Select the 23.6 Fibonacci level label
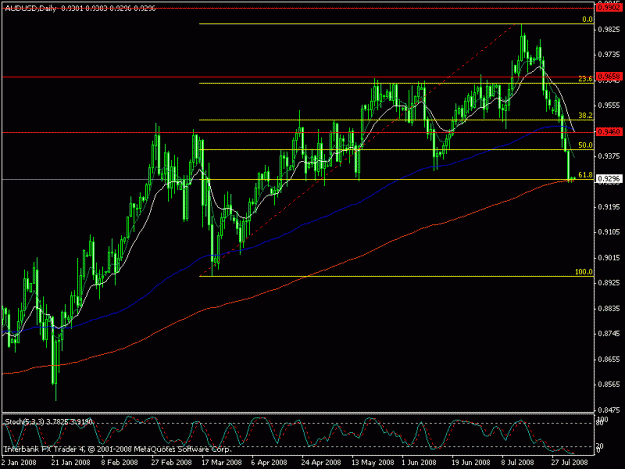Screen dimensions: 625x469 (585, 79)
